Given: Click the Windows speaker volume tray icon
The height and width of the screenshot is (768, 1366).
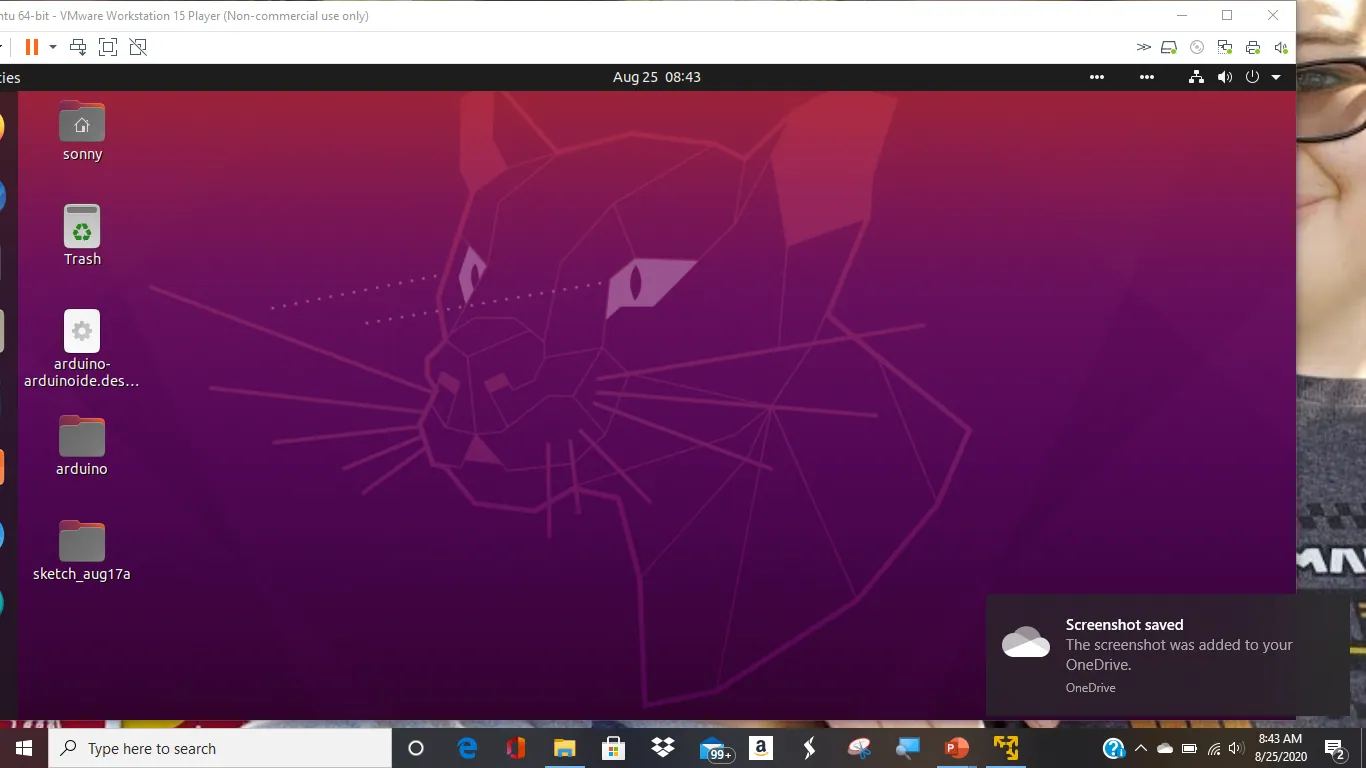Looking at the screenshot, I should point(1236,748).
